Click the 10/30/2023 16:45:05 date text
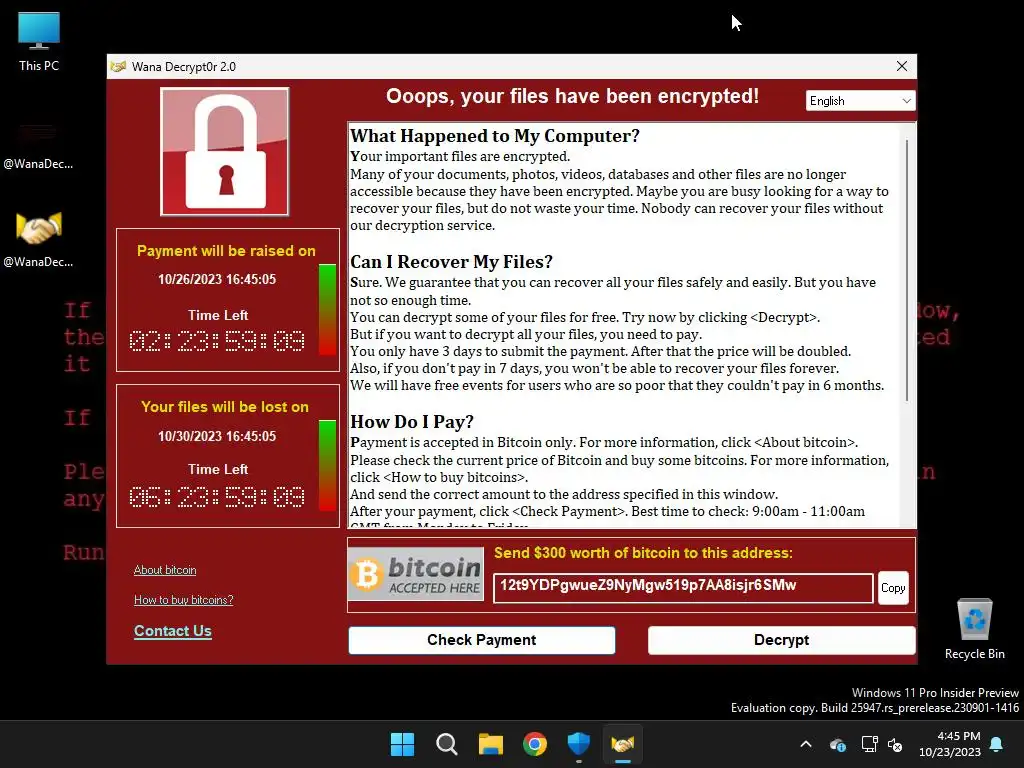This screenshot has height=768, width=1024. pos(217,436)
